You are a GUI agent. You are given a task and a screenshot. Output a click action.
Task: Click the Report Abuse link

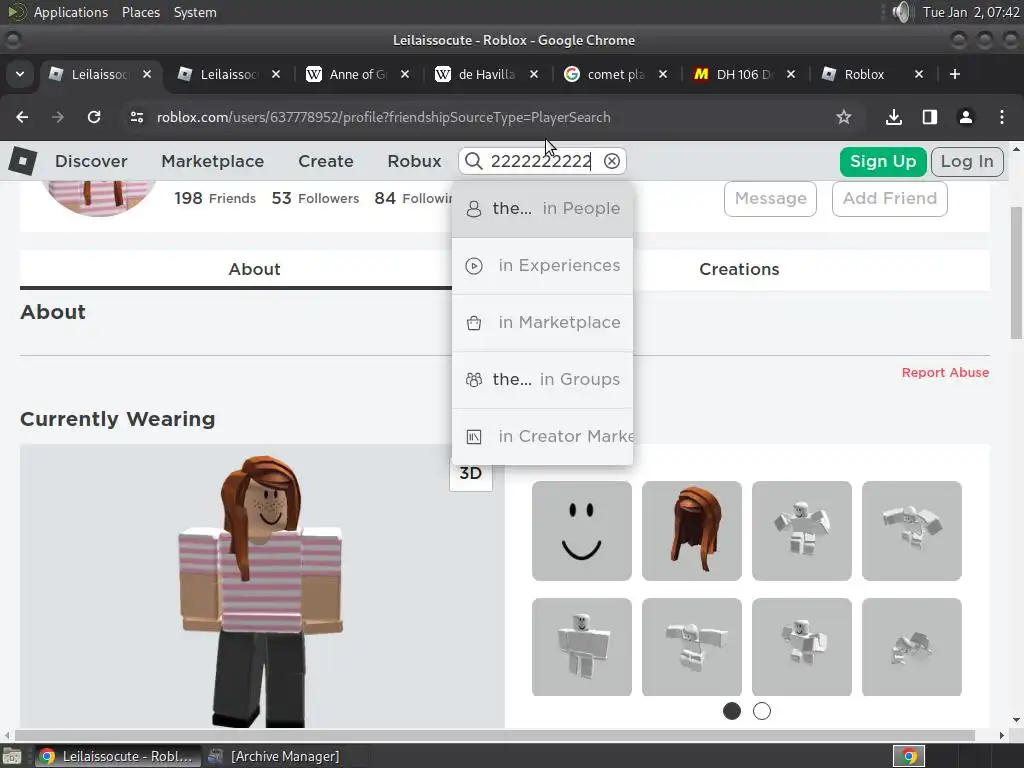(x=945, y=372)
